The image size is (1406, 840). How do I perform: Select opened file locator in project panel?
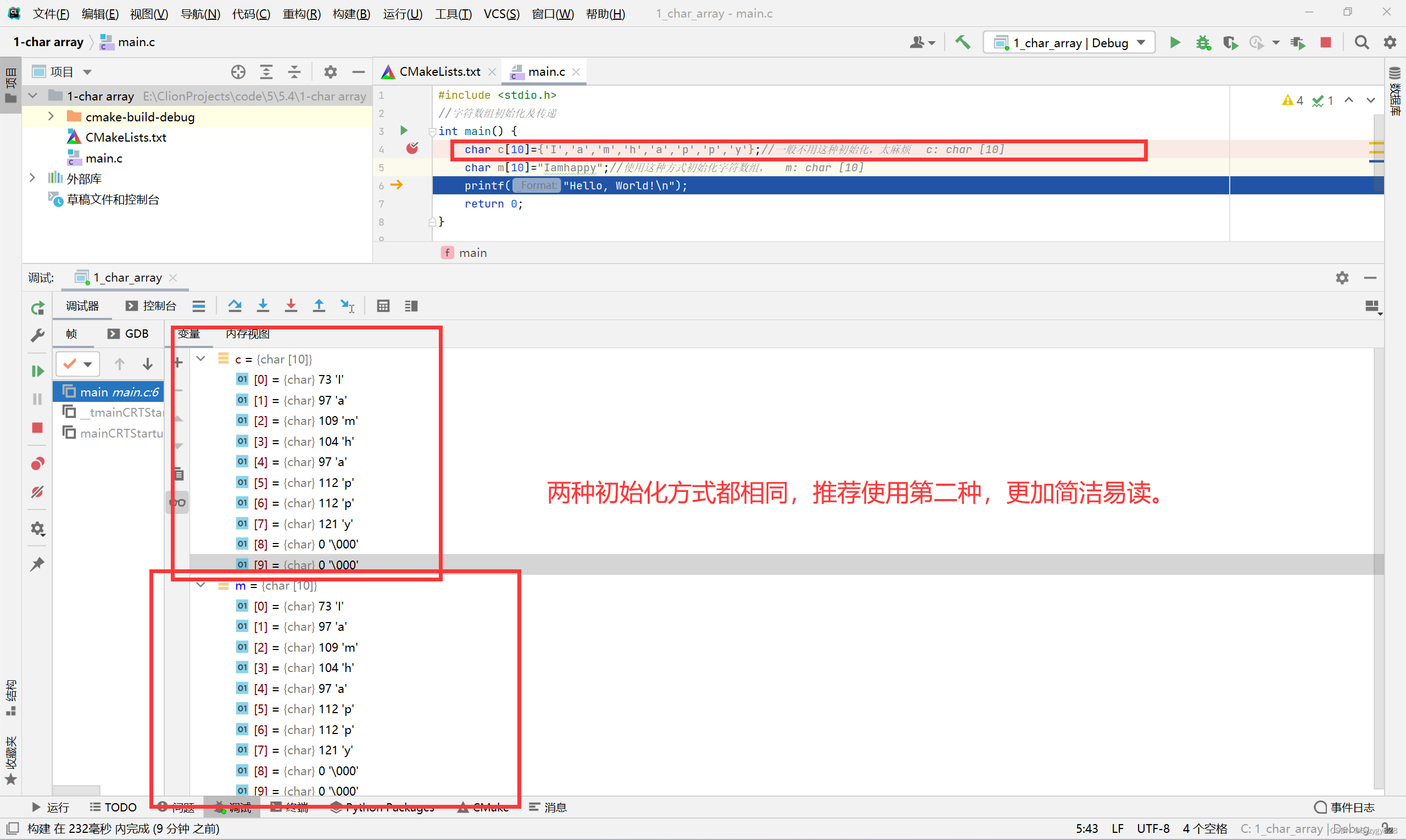tap(238, 72)
